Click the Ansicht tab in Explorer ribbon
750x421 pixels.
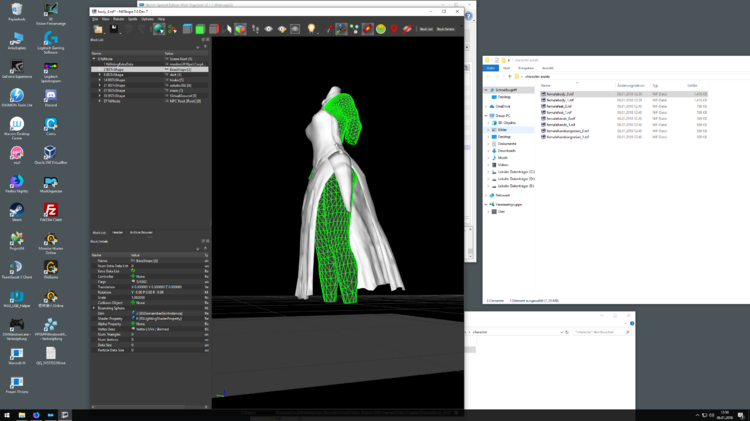point(548,68)
